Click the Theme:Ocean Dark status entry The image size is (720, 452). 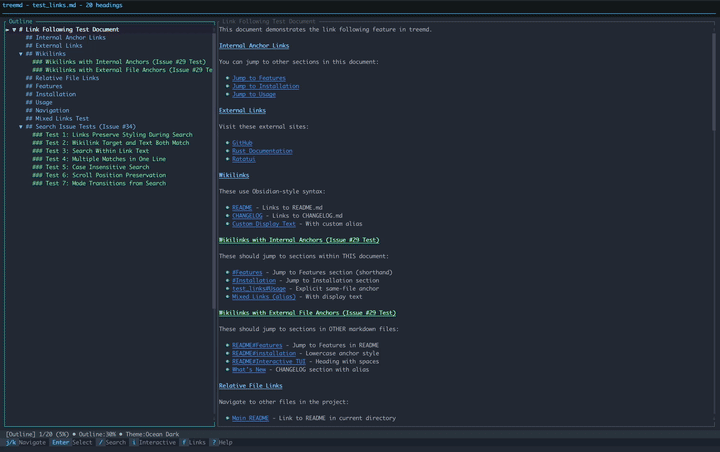(x=152, y=435)
